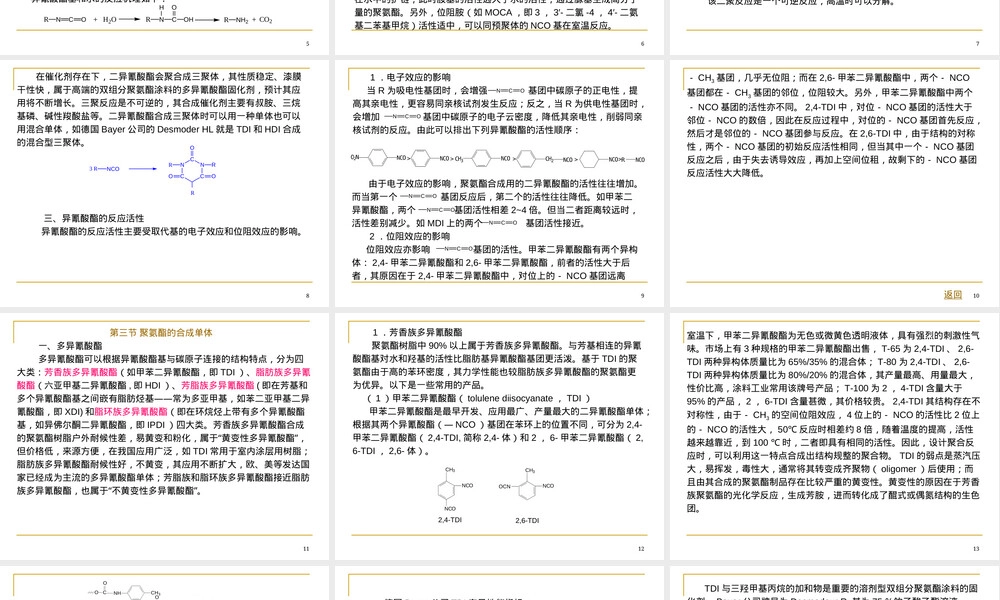This screenshot has width=1000, height=600.
Task: Select slide 12 with TDI structures
Action: tap(499, 436)
